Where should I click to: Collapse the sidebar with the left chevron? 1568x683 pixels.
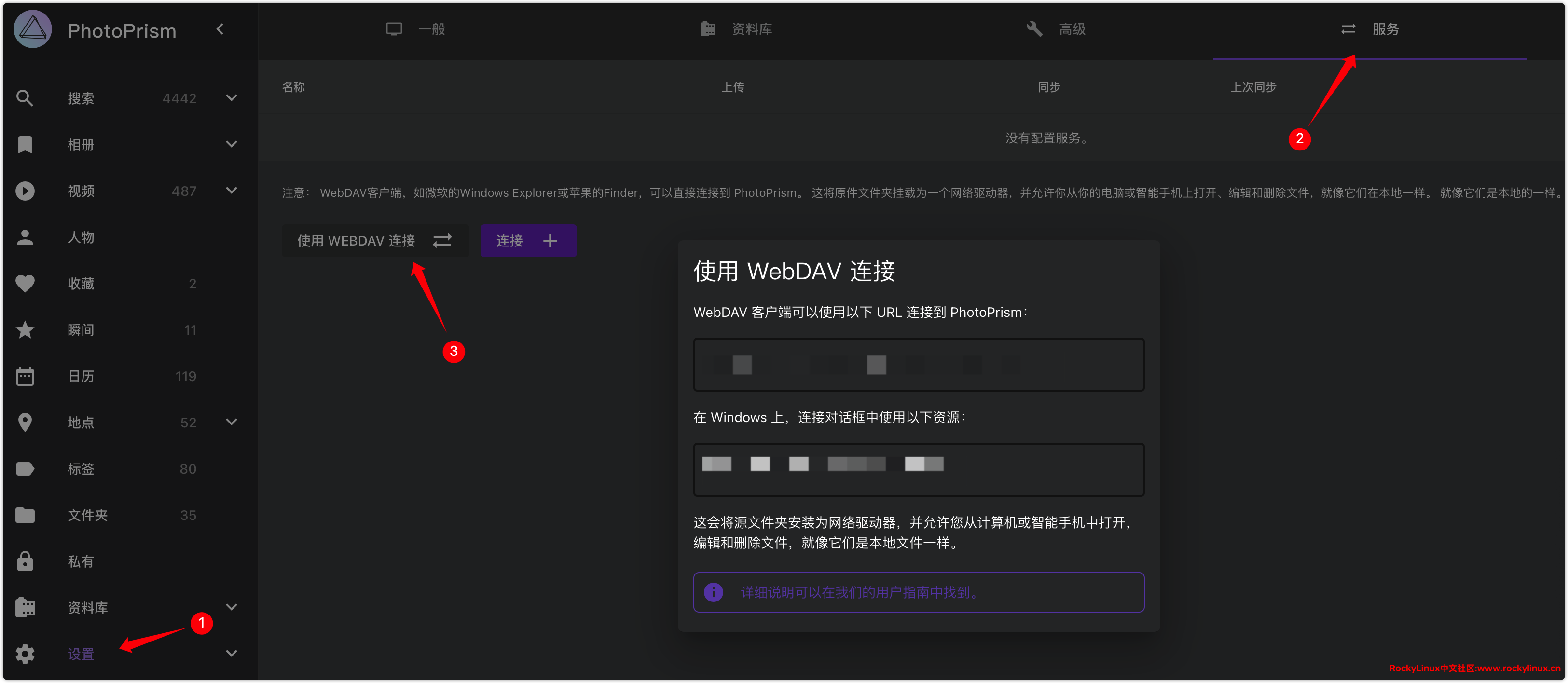tap(220, 29)
